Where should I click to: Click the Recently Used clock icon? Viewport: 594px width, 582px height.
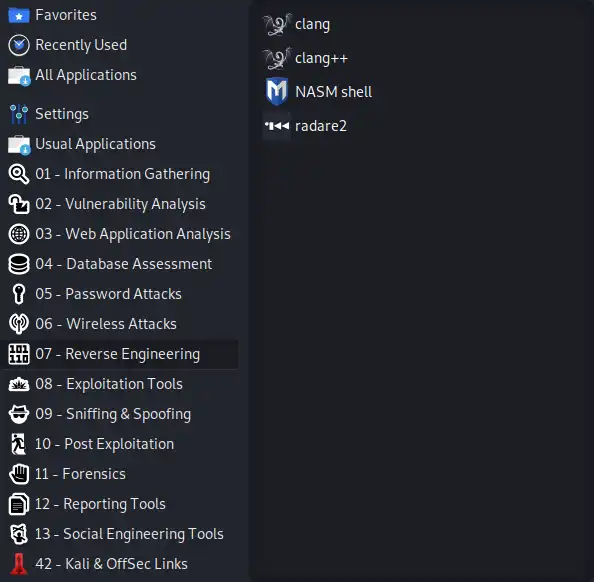point(19,45)
